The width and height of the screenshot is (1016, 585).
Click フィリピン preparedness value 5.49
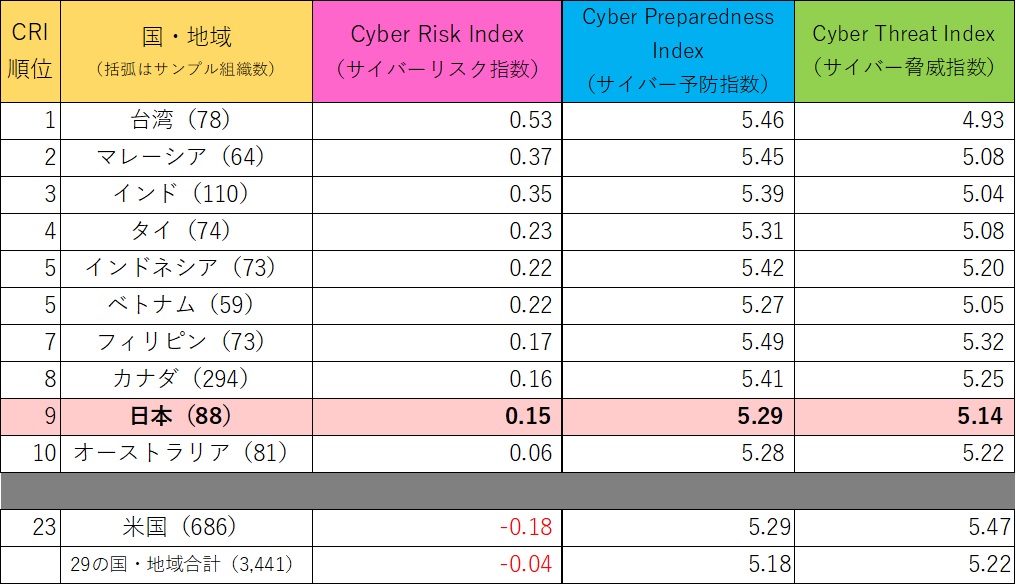coord(763,342)
